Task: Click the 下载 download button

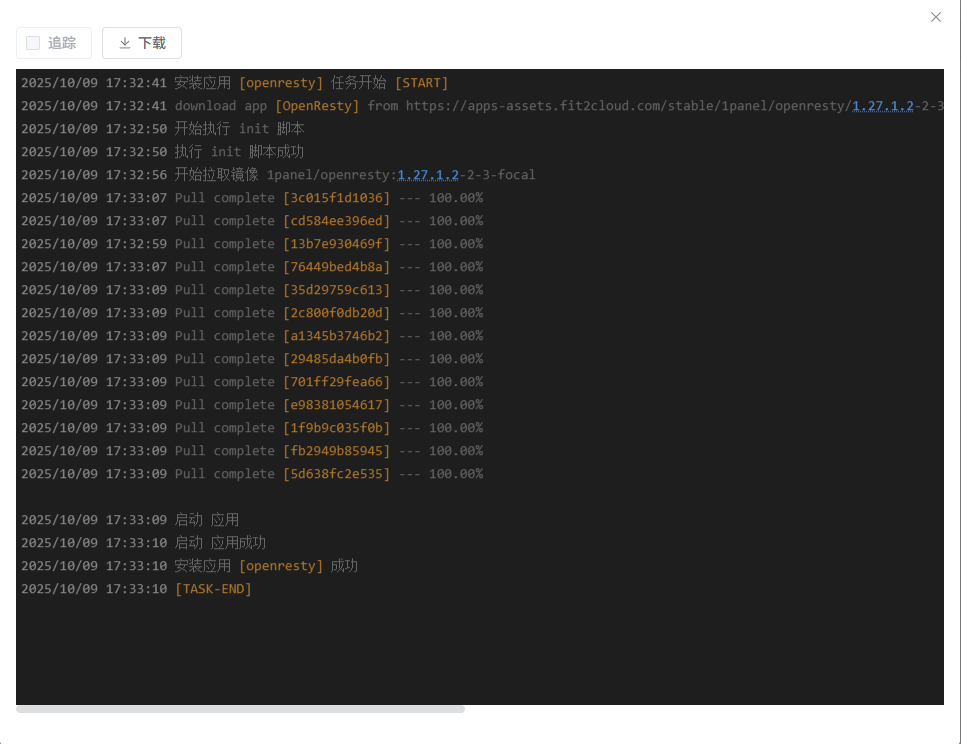Action: click(142, 43)
